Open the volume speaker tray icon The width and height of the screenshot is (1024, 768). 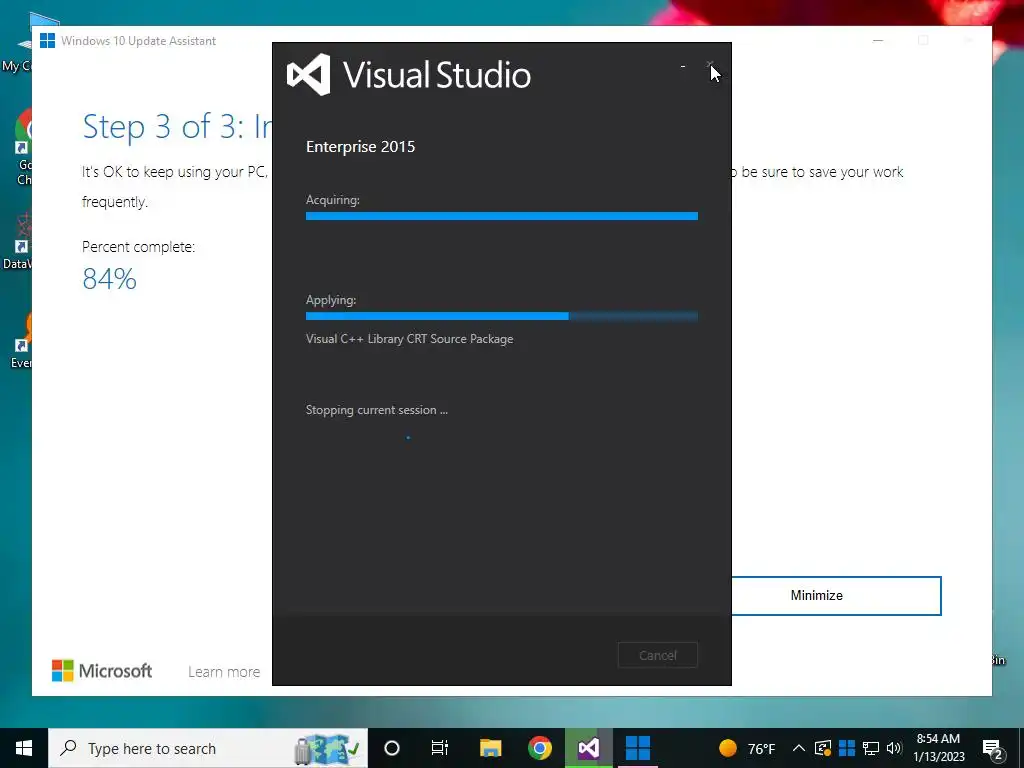[x=894, y=748]
